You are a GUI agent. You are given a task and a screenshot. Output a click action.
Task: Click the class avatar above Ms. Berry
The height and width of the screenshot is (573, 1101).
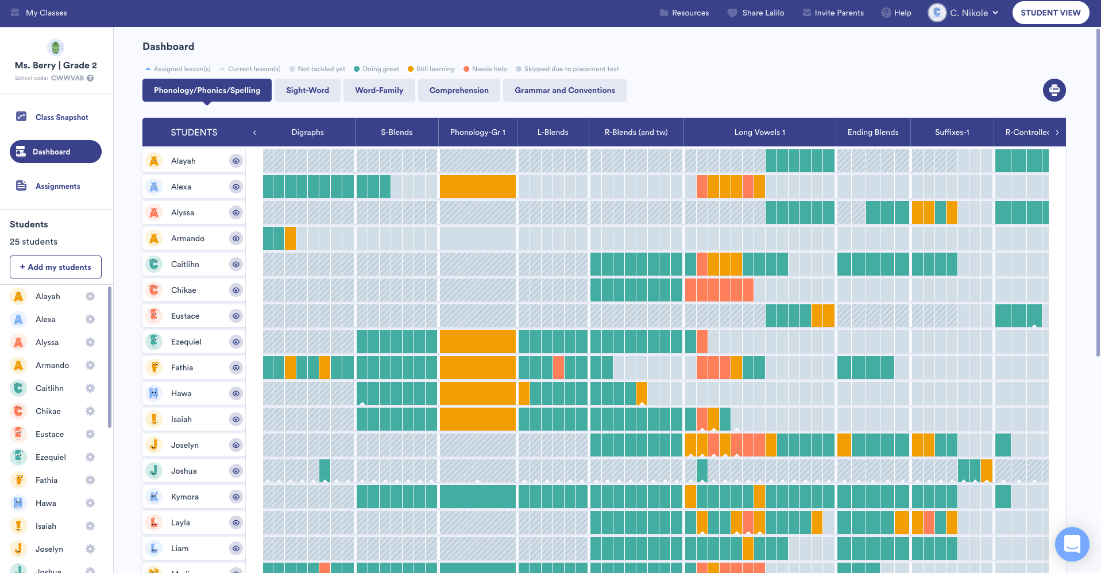[55, 48]
